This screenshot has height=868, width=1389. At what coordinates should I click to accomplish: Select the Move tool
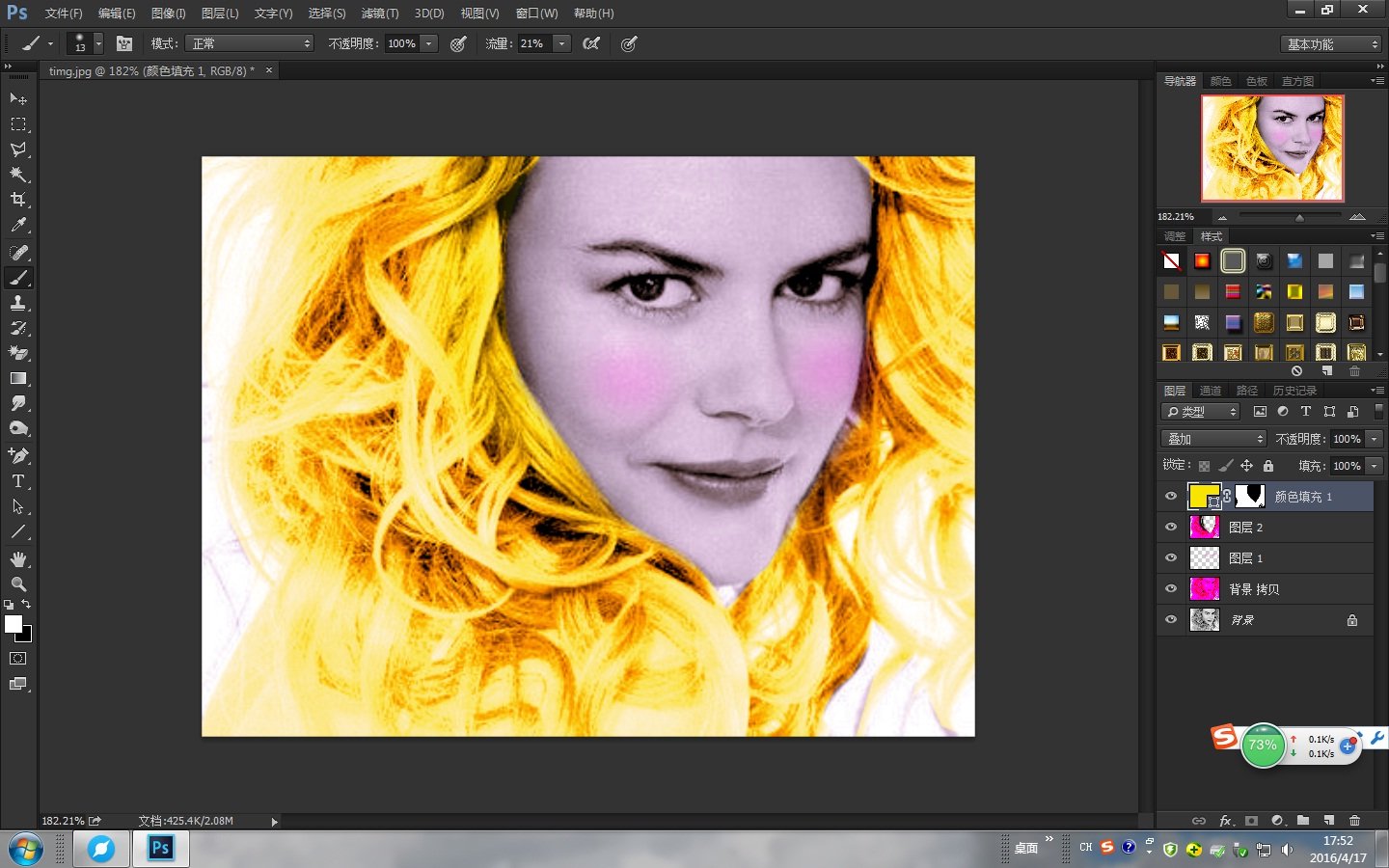(x=17, y=99)
